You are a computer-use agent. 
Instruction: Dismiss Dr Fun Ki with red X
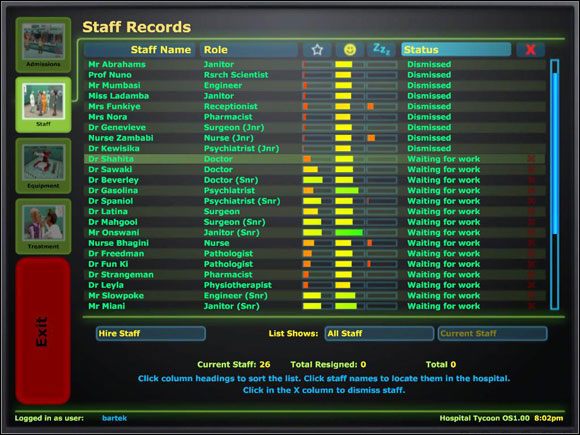coord(531,264)
